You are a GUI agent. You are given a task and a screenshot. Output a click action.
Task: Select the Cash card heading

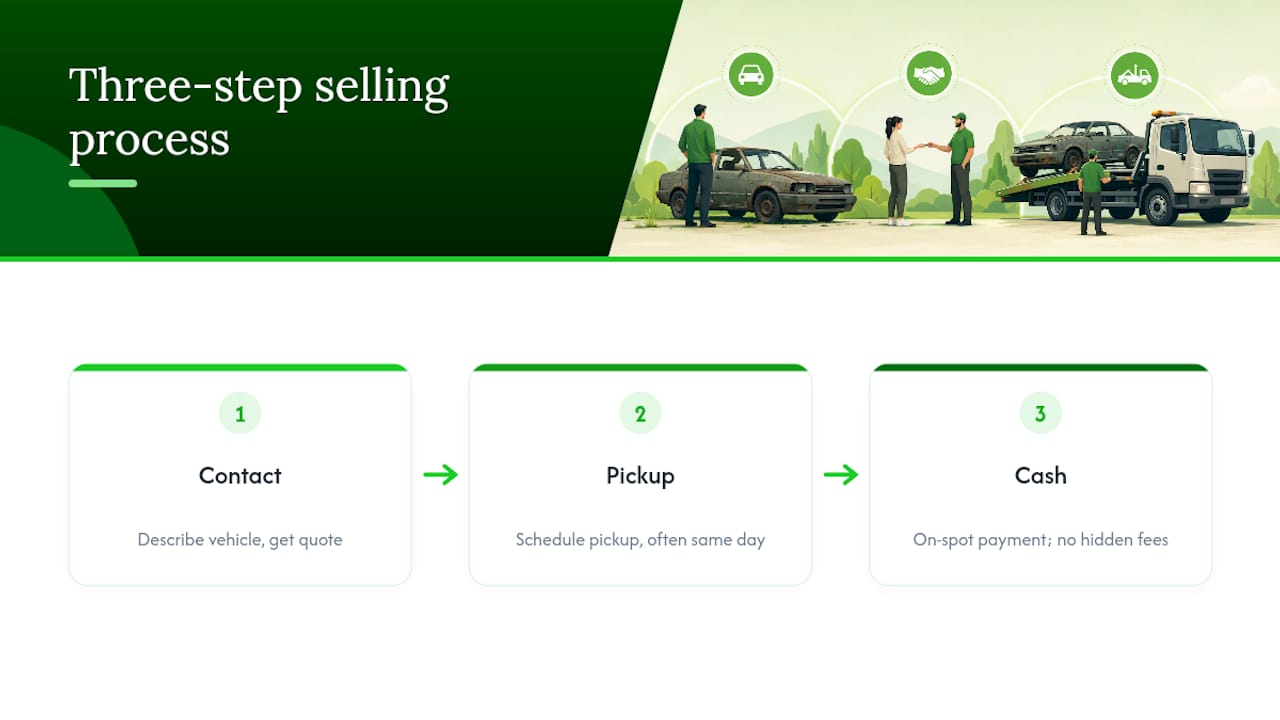pyautogui.click(x=1040, y=475)
